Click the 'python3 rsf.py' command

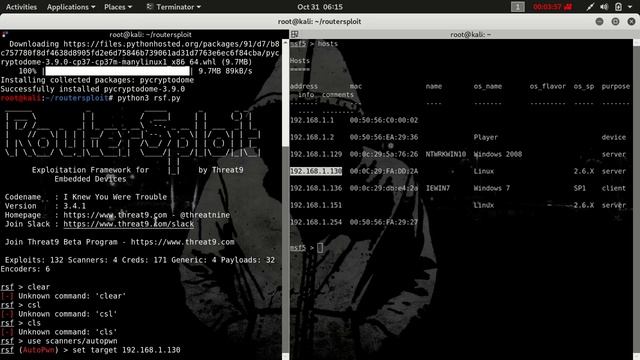(149, 98)
